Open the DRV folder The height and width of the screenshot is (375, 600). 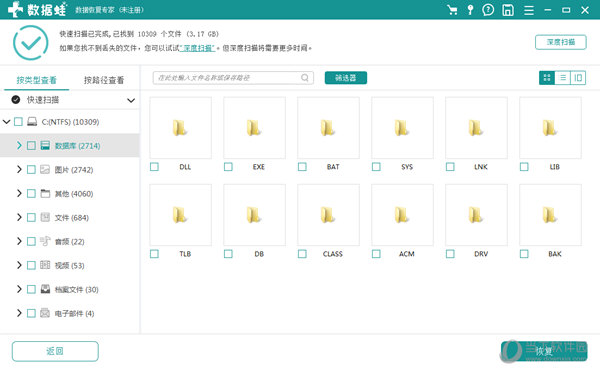476,215
